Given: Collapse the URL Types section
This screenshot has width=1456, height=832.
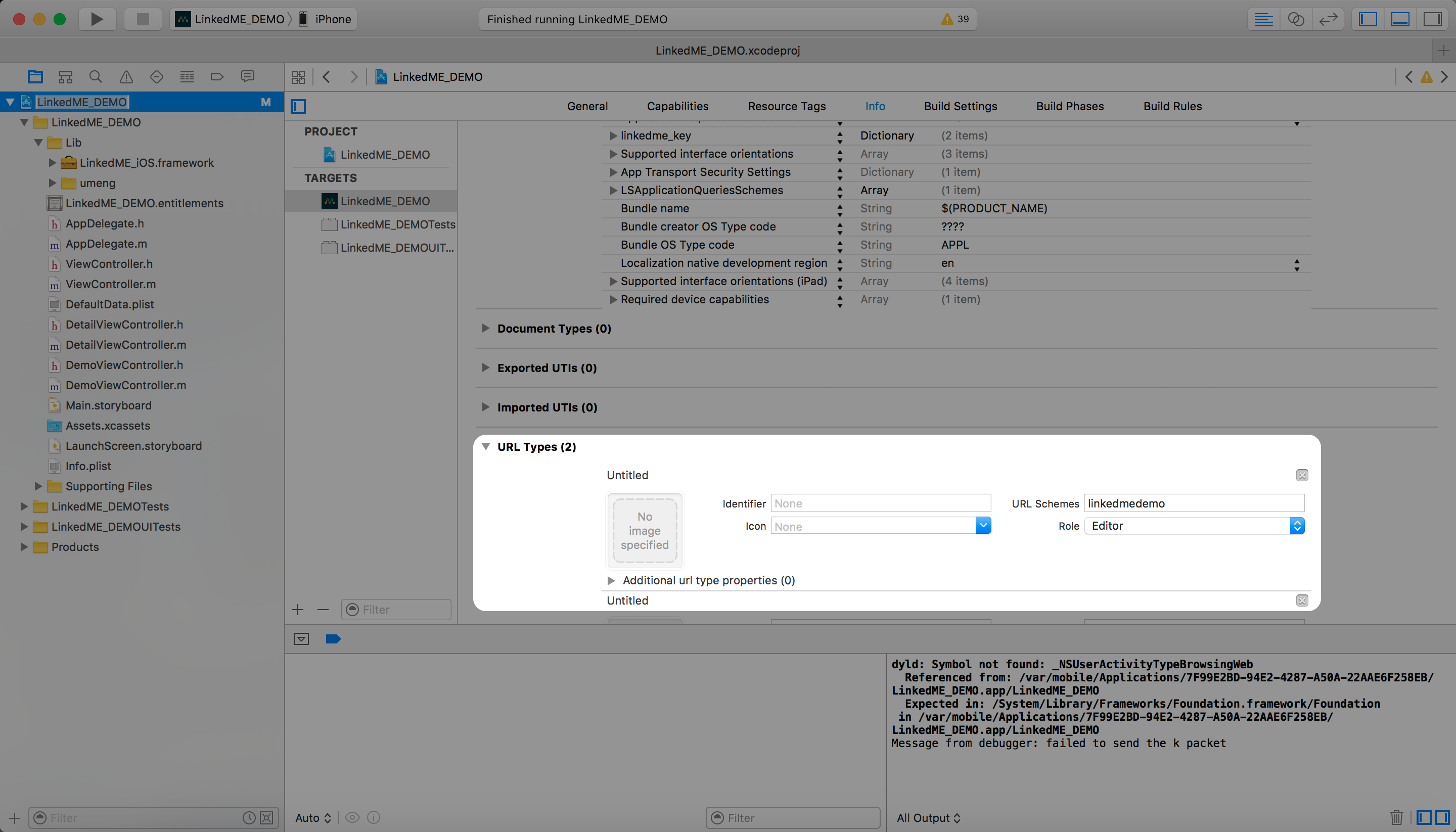Looking at the screenshot, I should pyautogui.click(x=485, y=446).
